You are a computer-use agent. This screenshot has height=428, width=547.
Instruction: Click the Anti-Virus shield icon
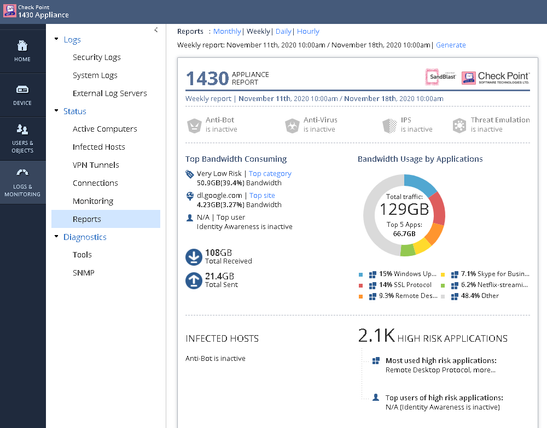(x=292, y=126)
